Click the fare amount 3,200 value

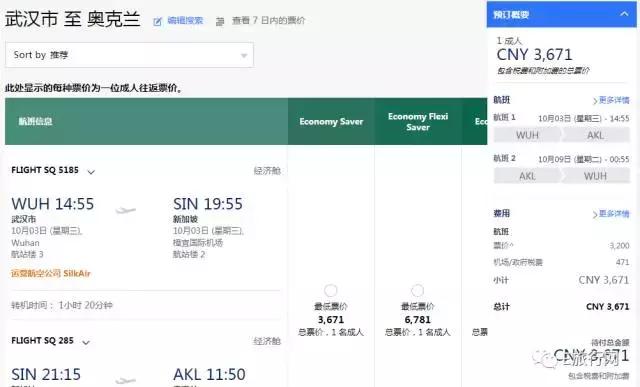click(619, 246)
